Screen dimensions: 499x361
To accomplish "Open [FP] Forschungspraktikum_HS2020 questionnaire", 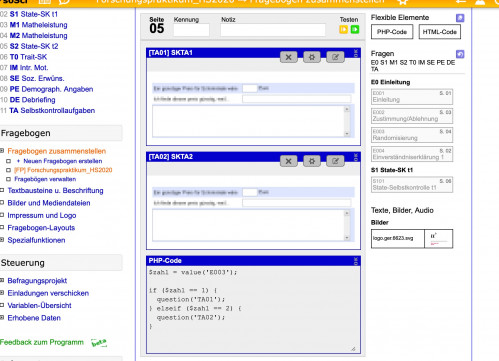I will (63, 170).
